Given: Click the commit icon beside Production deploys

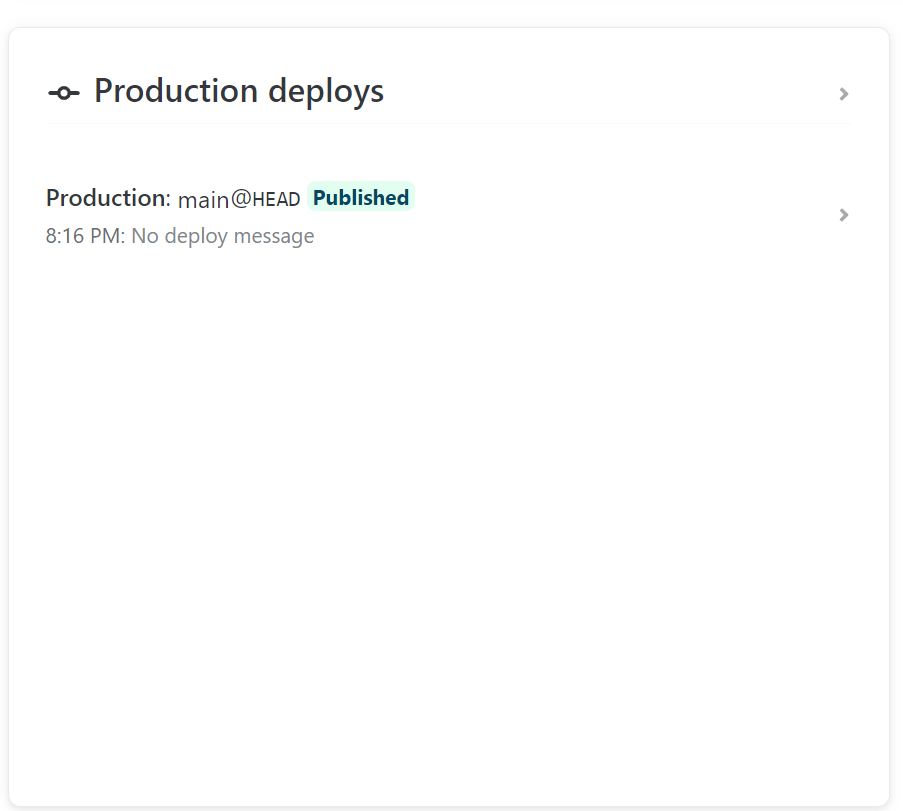Looking at the screenshot, I should point(63,93).
